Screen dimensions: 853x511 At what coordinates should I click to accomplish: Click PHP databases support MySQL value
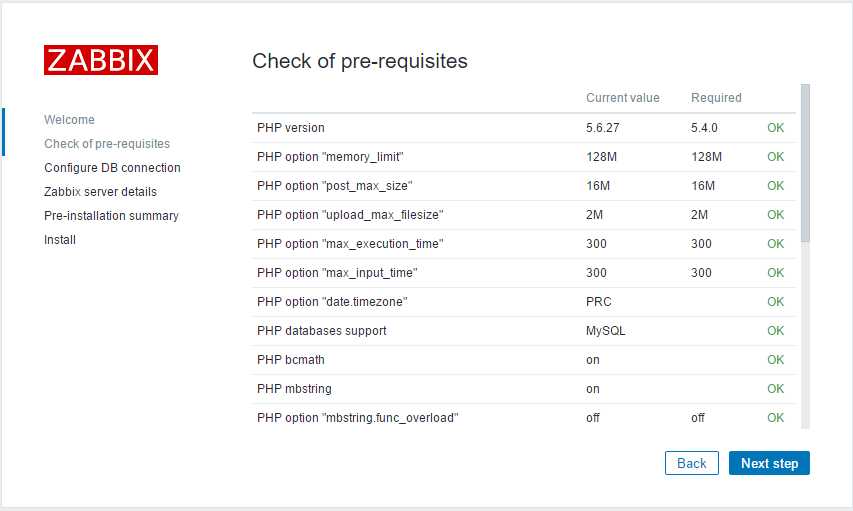click(605, 331)
